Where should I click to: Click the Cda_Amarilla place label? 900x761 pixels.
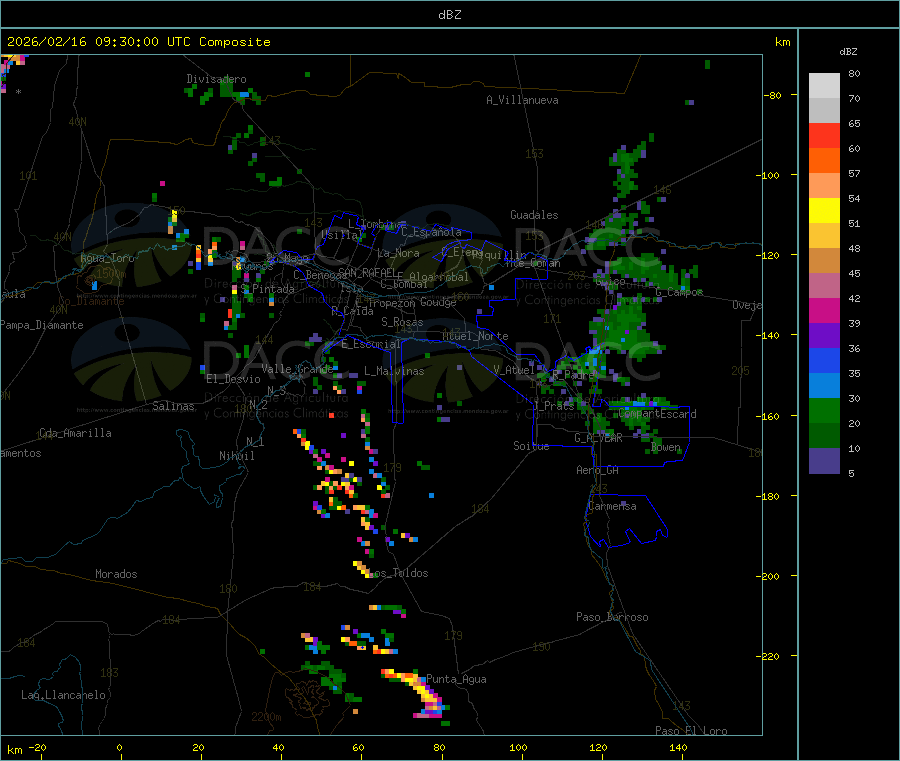pyautogui.click(x=75, y=433)
